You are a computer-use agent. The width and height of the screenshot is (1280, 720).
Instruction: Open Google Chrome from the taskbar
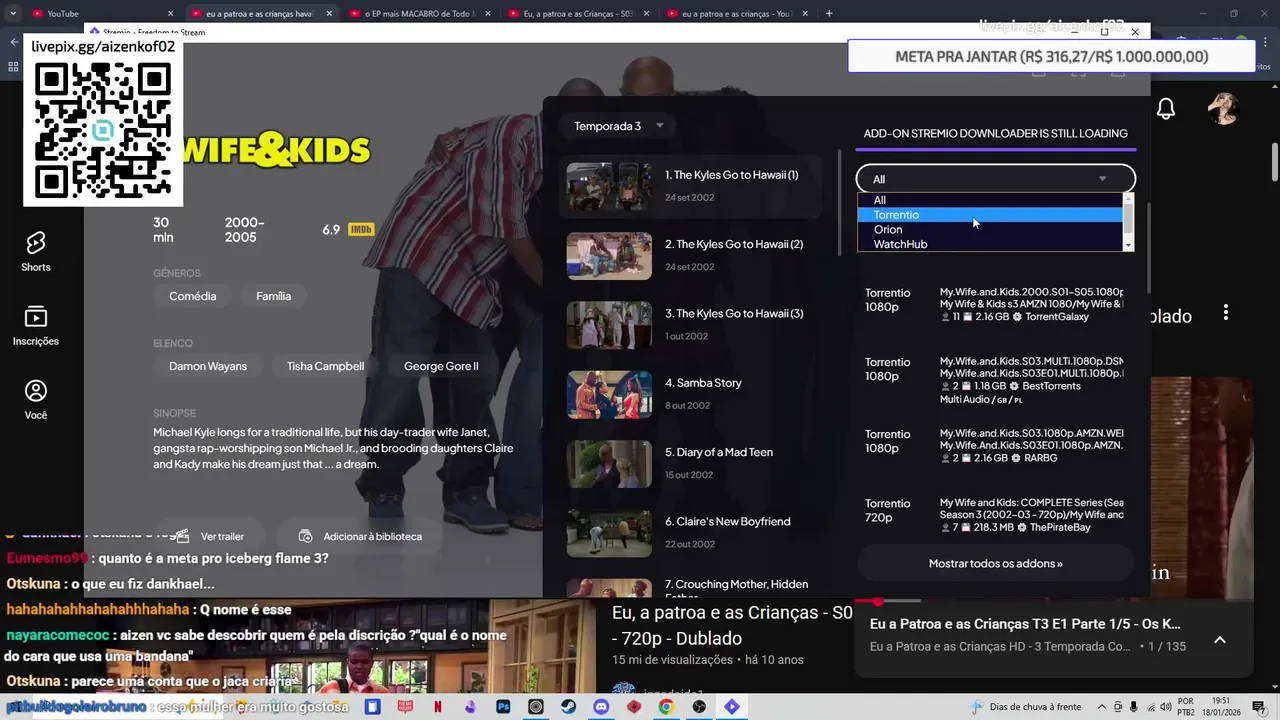666,707
